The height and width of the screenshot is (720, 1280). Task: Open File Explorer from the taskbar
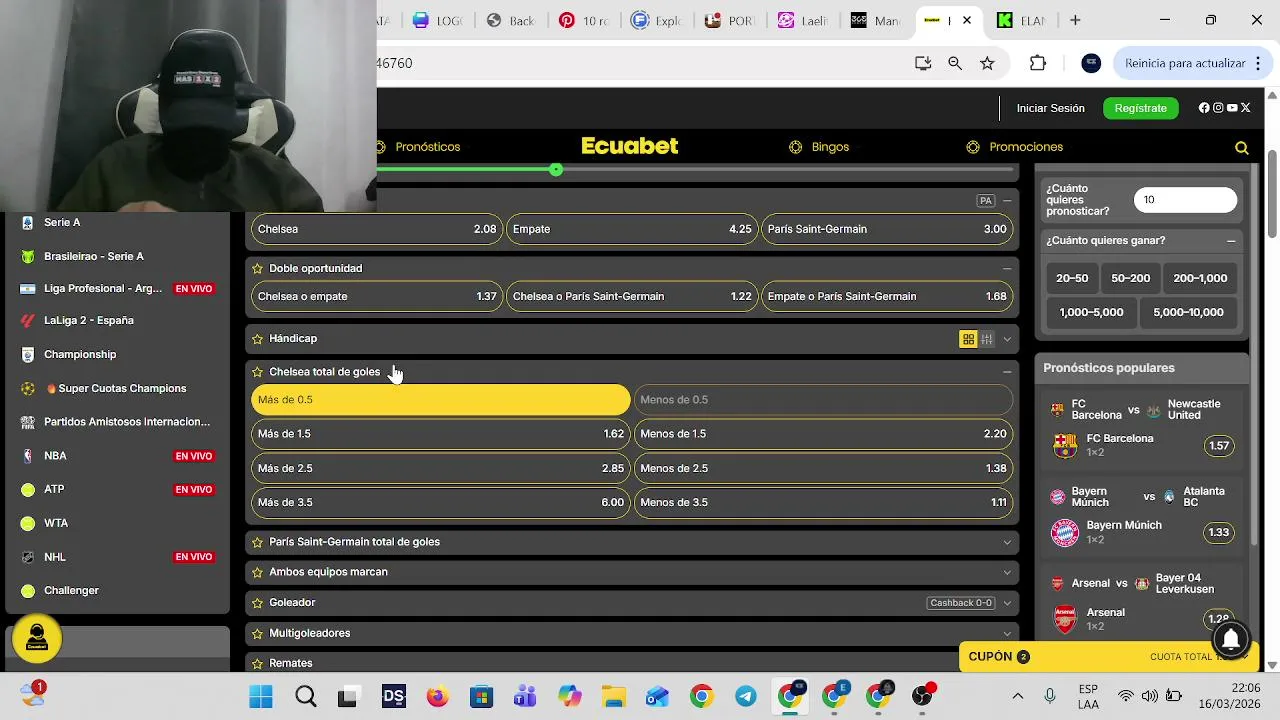pos(613,697)
